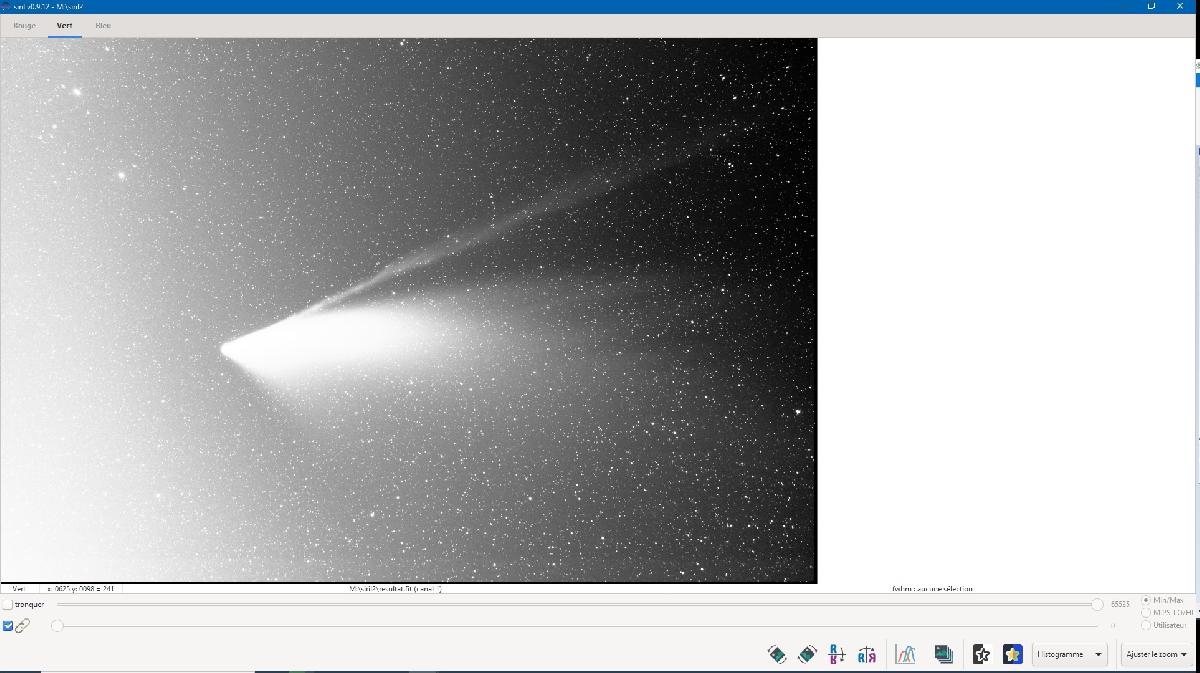Image resolution: width=1200 pixels, height=673 pixels.
Task: Open the Bleu channel tab
Action: [x=103, y=25]
